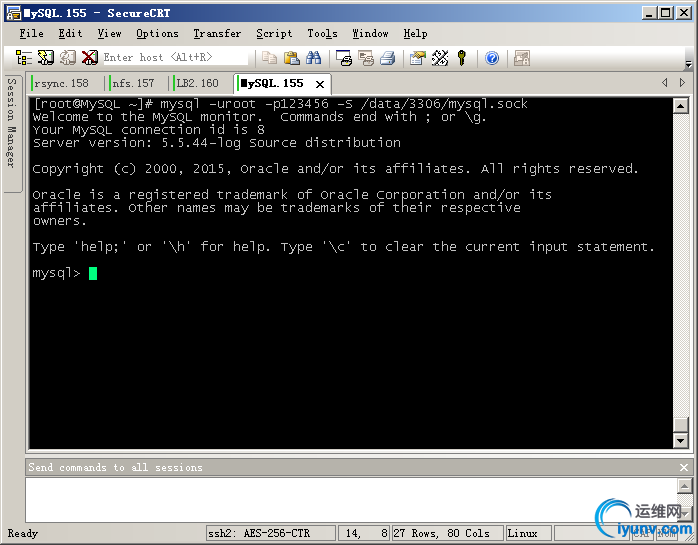
Task: Open the Window menu
Action: (370, 33)
